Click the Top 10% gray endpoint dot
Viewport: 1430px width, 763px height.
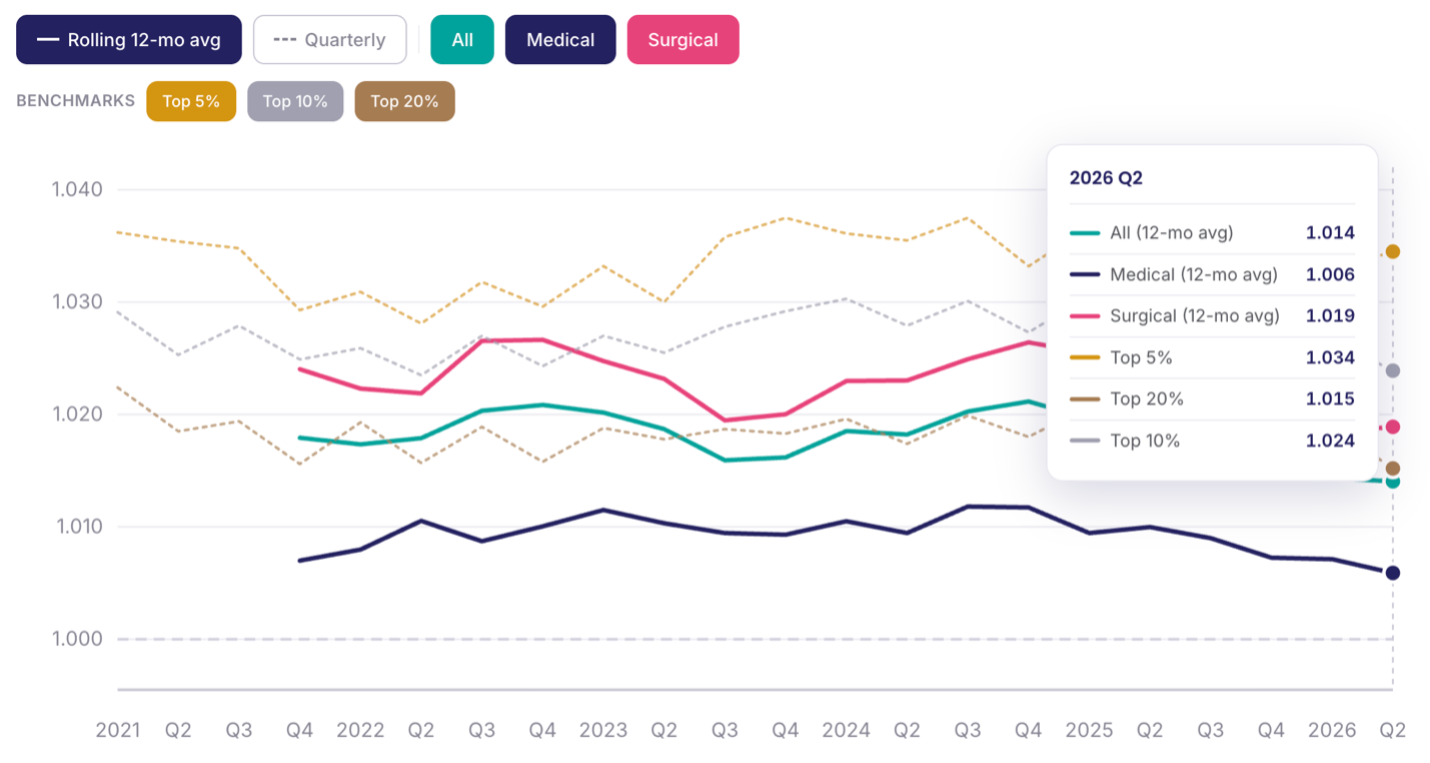click(x=1392, y=371)
